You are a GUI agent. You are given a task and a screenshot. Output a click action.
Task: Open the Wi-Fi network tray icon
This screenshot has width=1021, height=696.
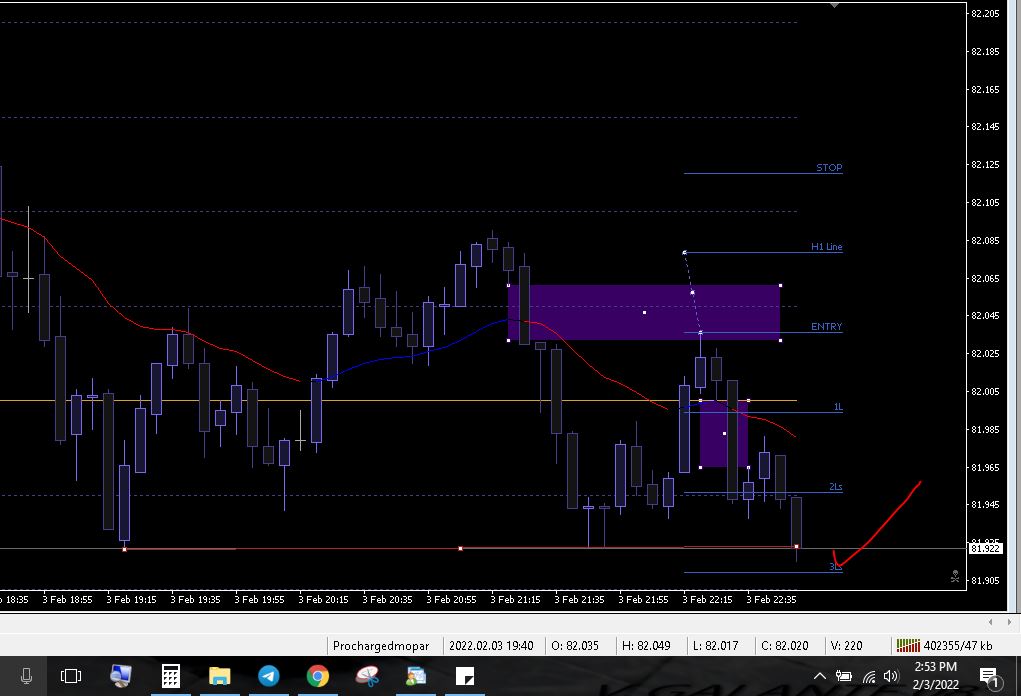(x=869, y=676)
